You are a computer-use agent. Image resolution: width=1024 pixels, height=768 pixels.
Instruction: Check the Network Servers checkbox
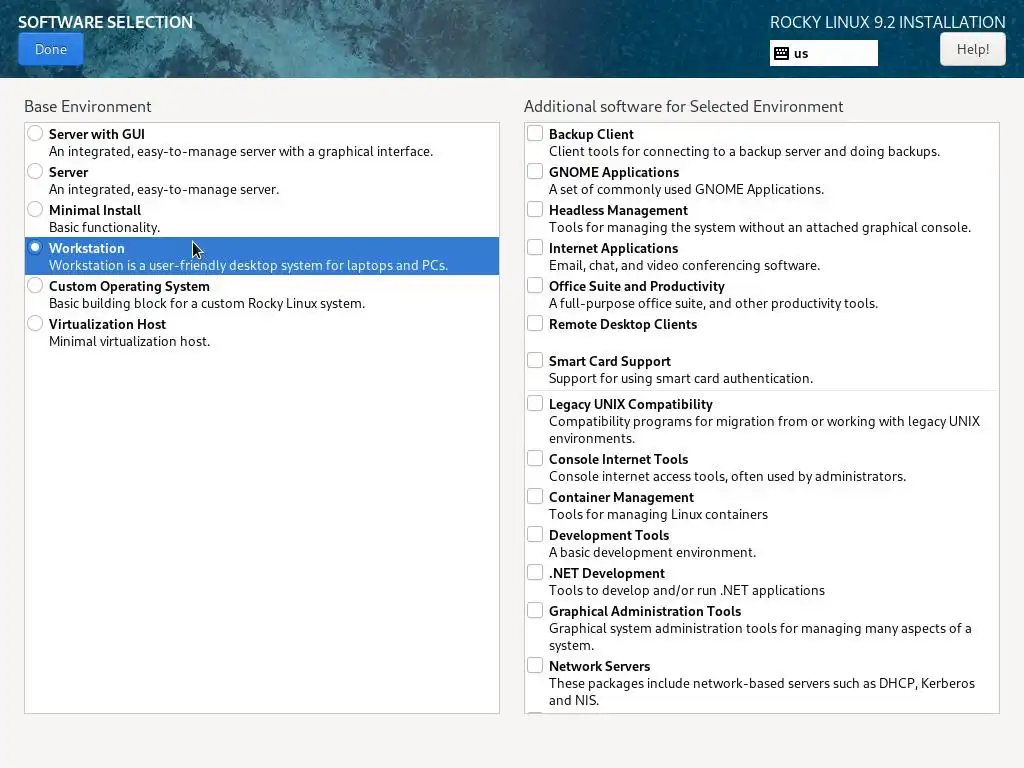coord(535,665)
